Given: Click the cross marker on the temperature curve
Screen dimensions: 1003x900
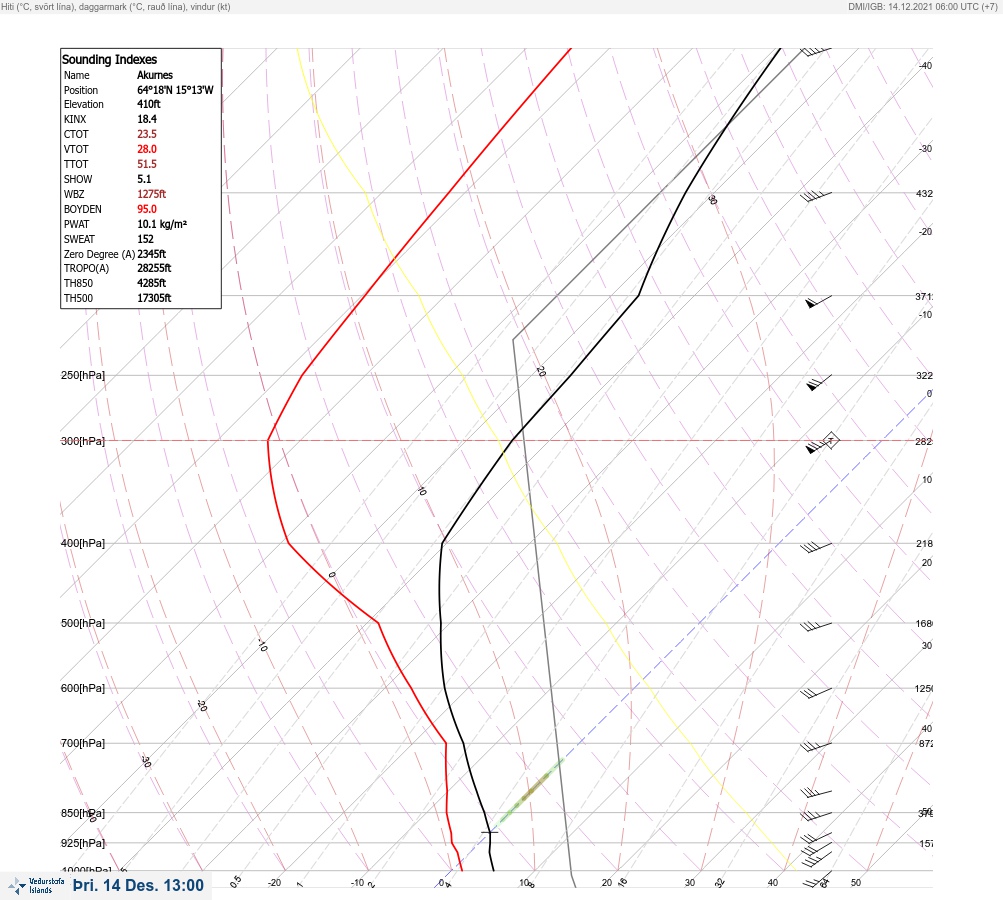Looking at the screenshot, I should tap(489, 832).
